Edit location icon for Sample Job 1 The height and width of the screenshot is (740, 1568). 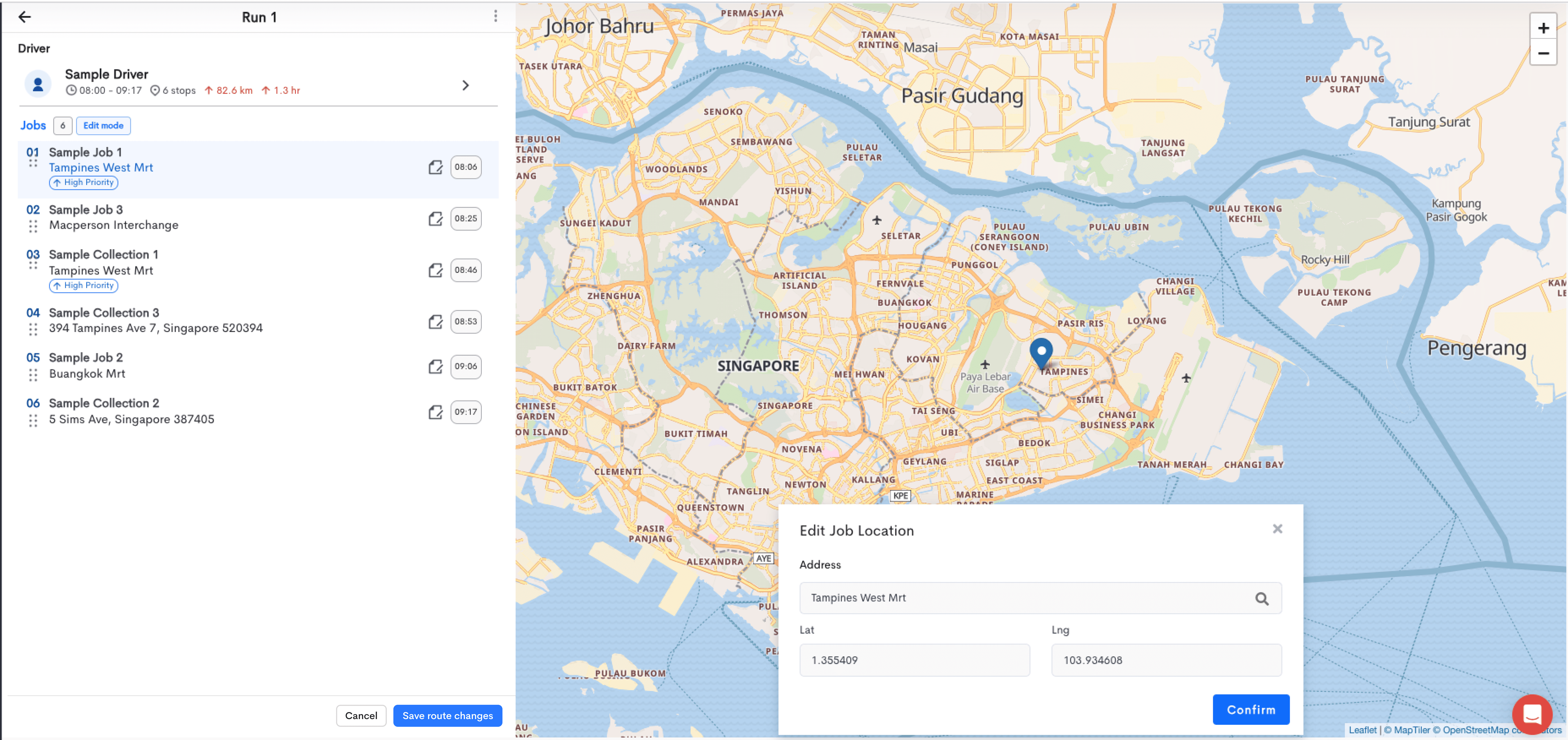point(435,167)
